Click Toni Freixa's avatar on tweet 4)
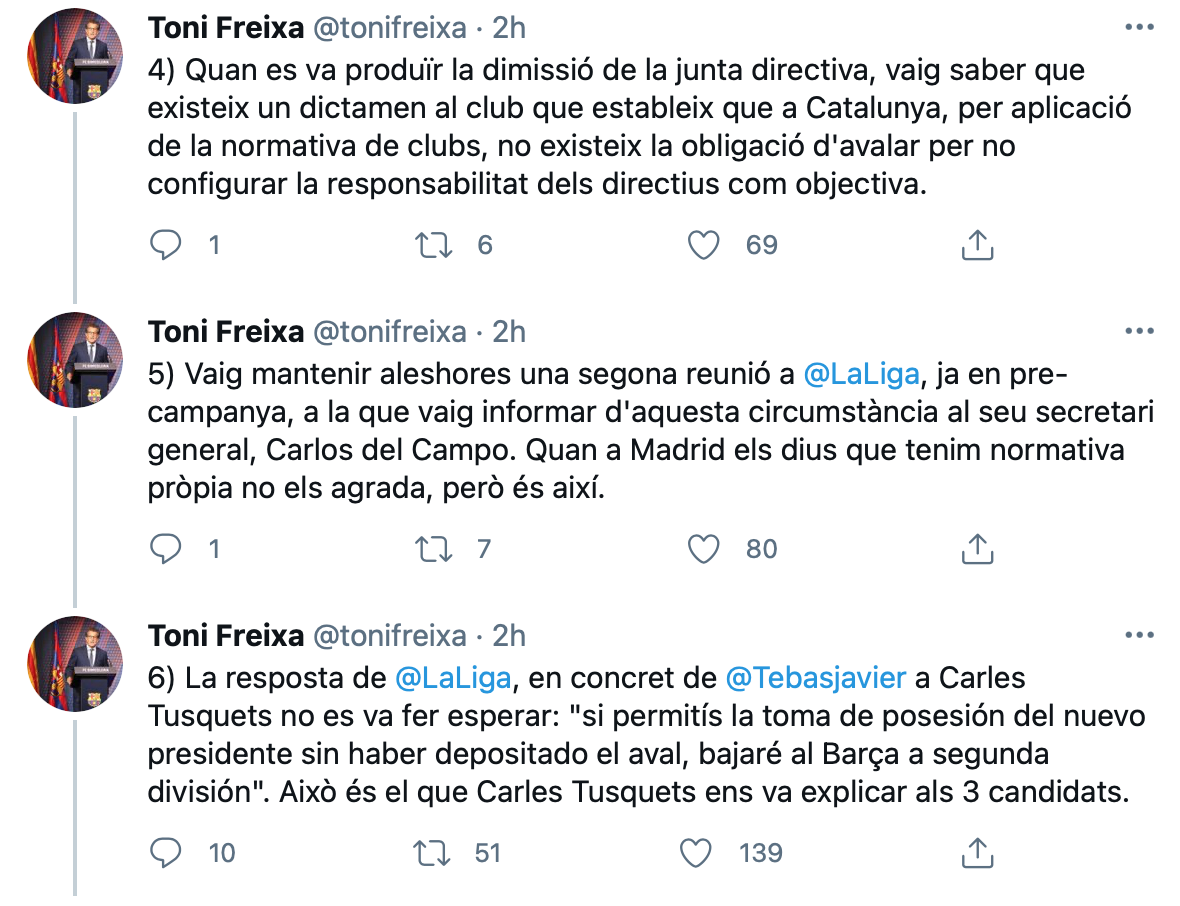This screenshot has width=1180, height=906. (75, 57)
